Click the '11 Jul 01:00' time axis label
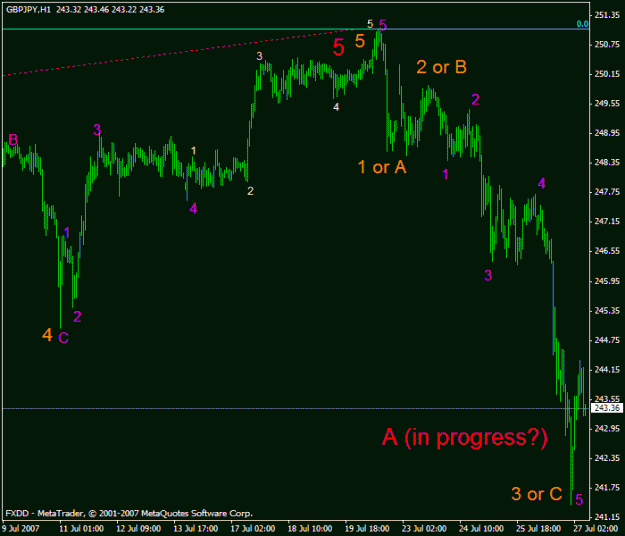Screen dimensions: 625x536 pos(82,529)
